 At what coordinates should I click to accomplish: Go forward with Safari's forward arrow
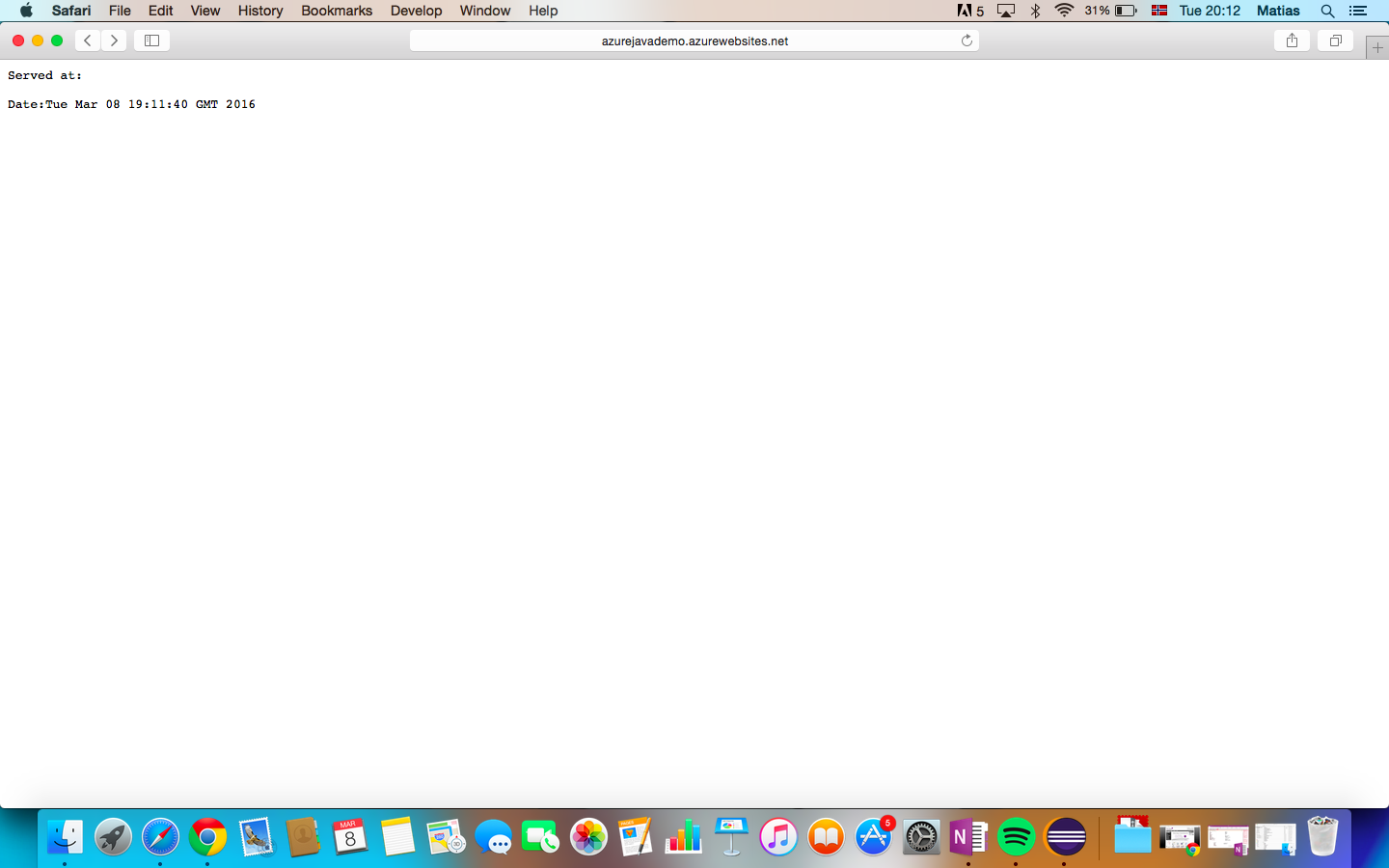(114, 41)
